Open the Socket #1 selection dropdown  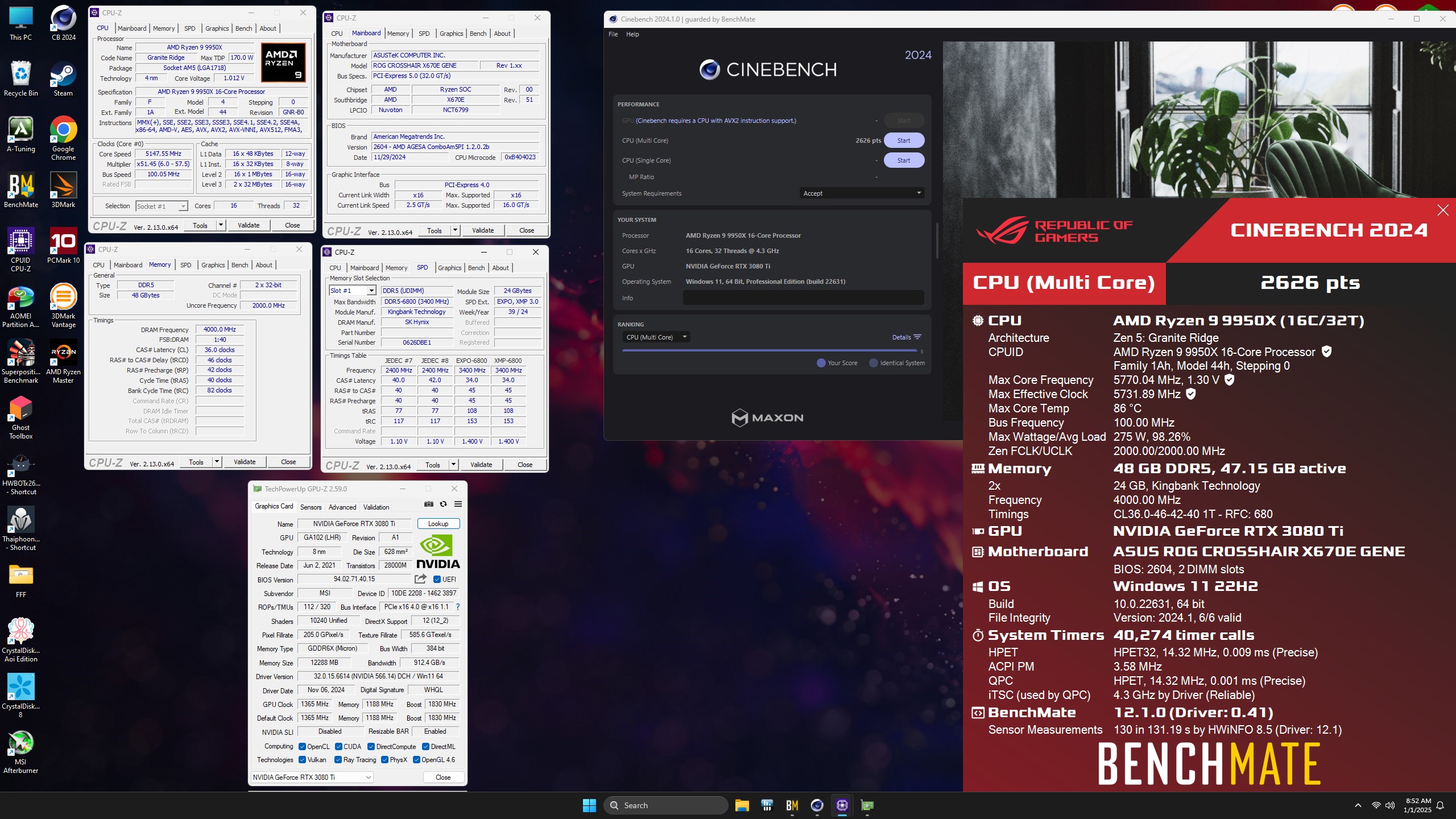click(x=162, y=206)
